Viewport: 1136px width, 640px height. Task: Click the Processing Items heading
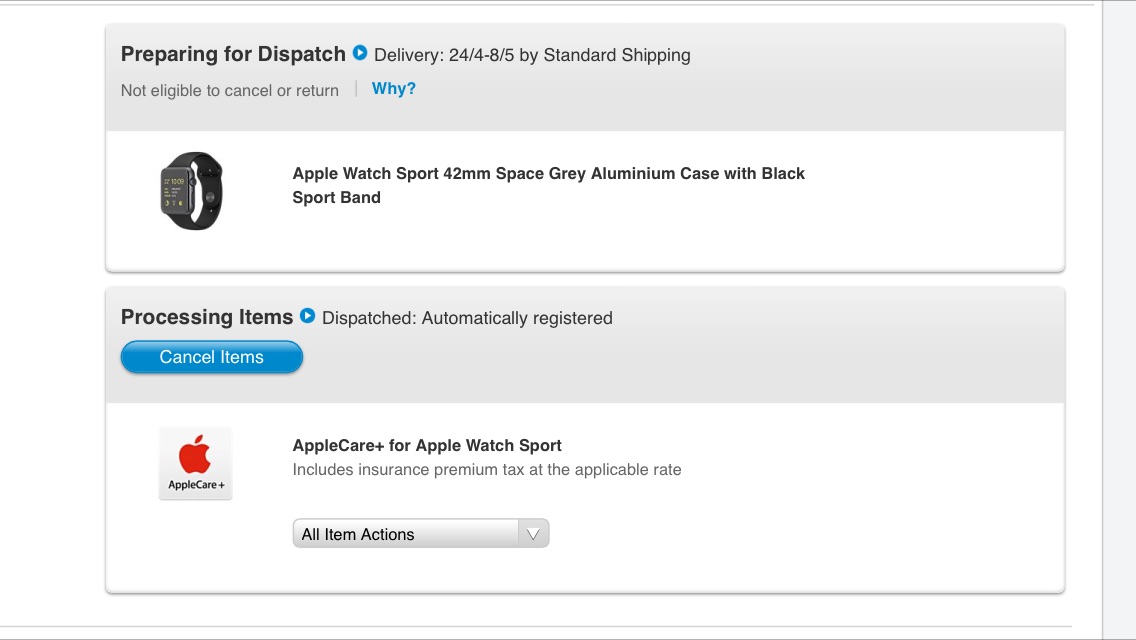click(x=207, y=317)
